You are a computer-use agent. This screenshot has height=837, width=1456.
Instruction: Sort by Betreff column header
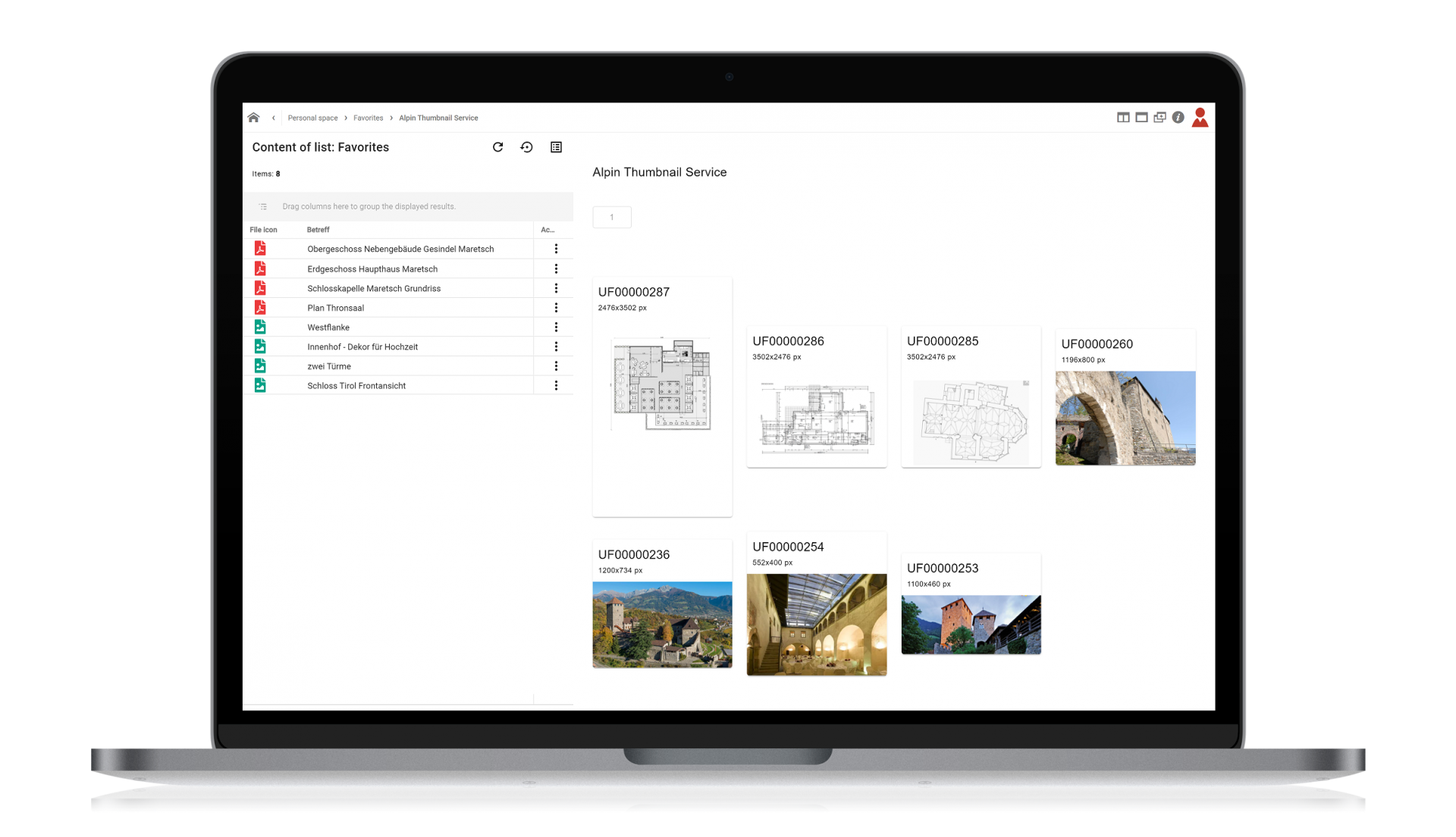pyautogui.click(x=318, y=230)
